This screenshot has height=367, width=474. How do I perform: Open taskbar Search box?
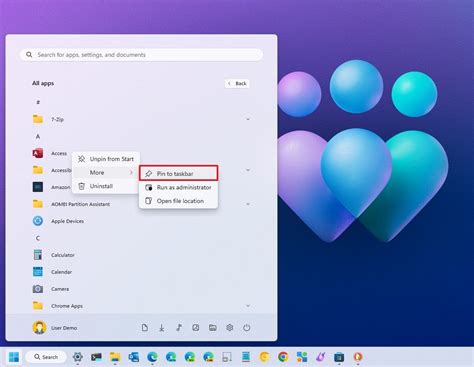point(46,357)
